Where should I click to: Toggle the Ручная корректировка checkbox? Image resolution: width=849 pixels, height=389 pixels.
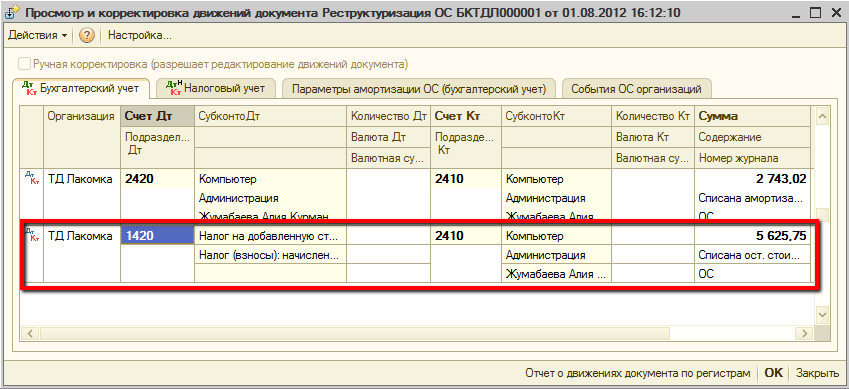coord(25,64)
